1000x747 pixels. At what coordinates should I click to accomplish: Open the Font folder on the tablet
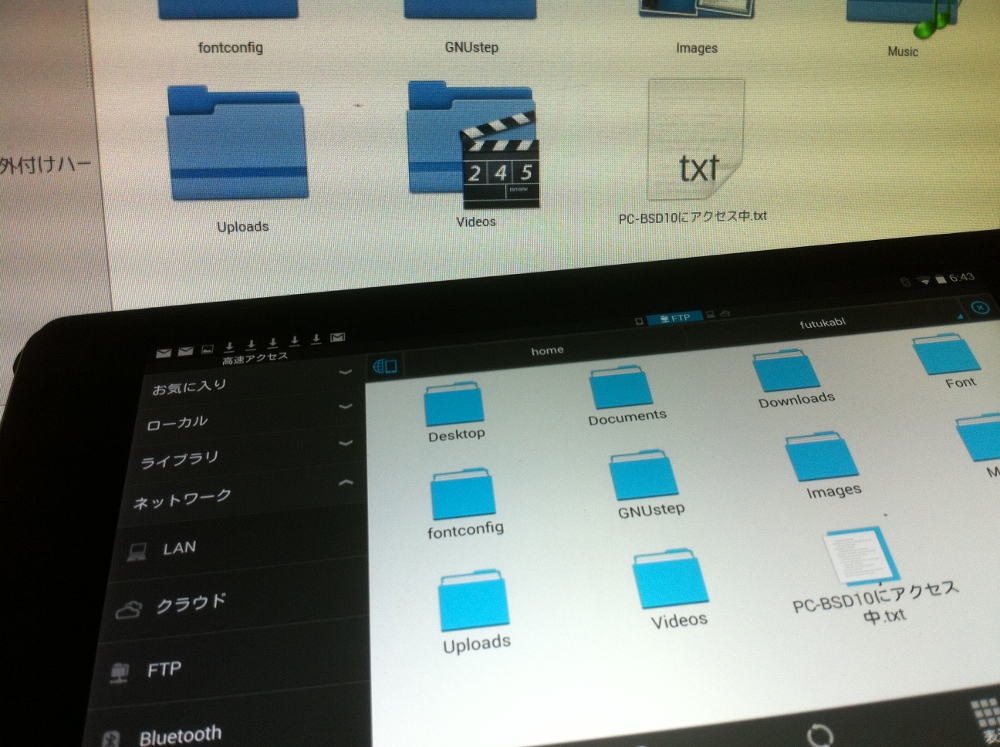point(946,353)
